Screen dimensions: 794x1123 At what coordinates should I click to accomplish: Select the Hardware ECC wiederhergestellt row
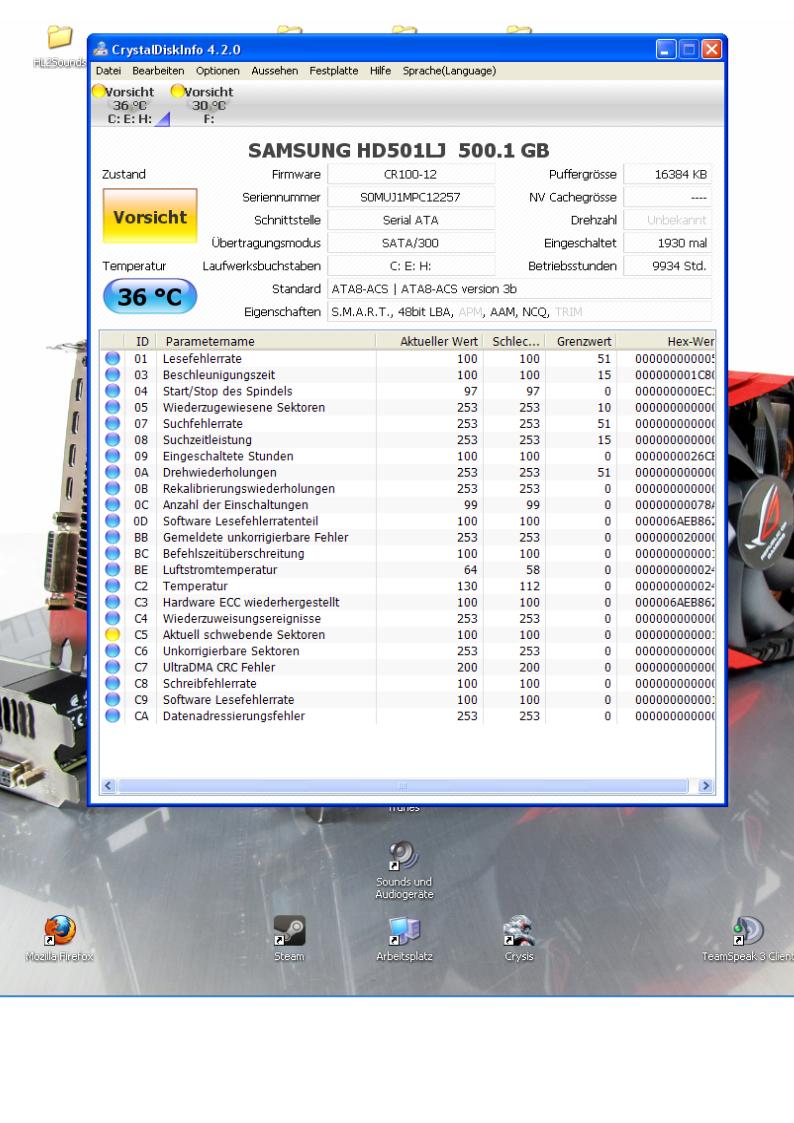[407, 602]
